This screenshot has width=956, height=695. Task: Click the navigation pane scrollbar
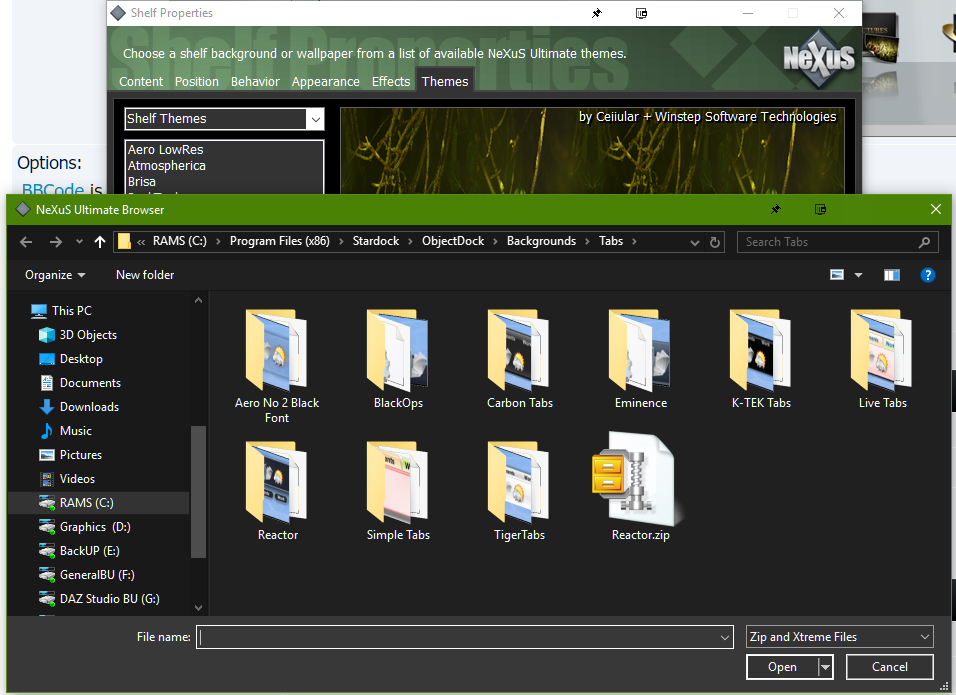click(198, 490)
